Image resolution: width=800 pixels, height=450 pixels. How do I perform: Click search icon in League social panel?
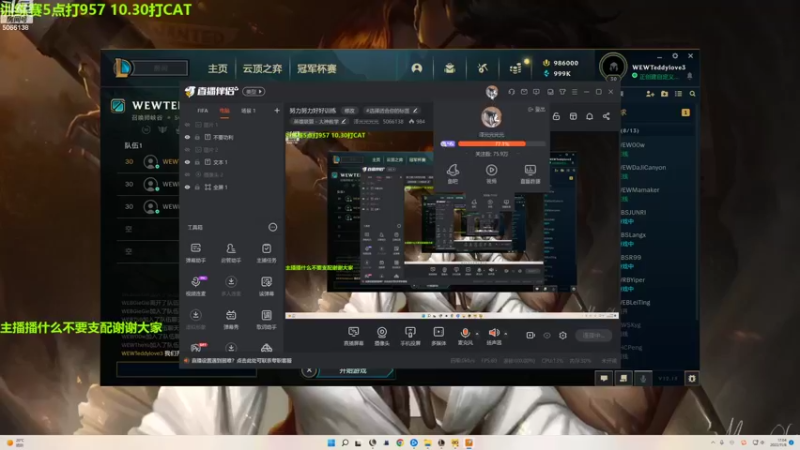click(x=692, y=94)
